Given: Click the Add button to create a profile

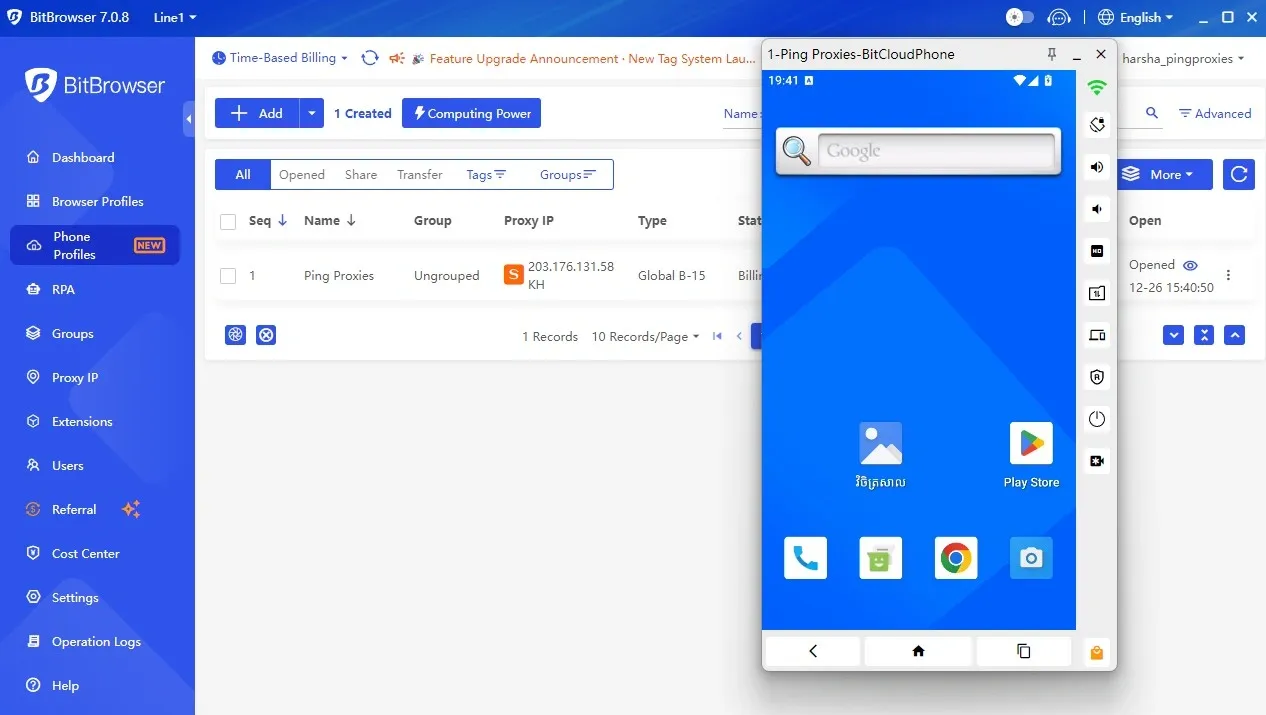Looking at the screenshot, I should coord(257,113).
